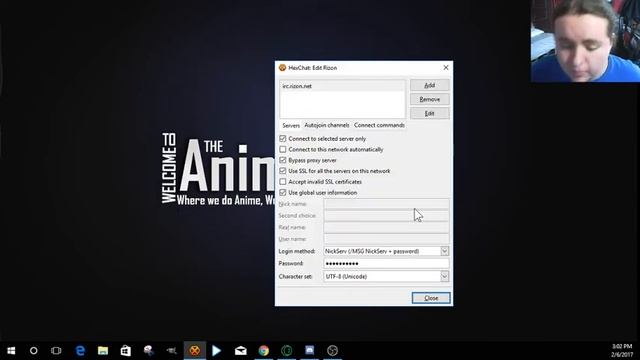640x360 pixels.
Task: Click the Real name field
Action: 386,227
